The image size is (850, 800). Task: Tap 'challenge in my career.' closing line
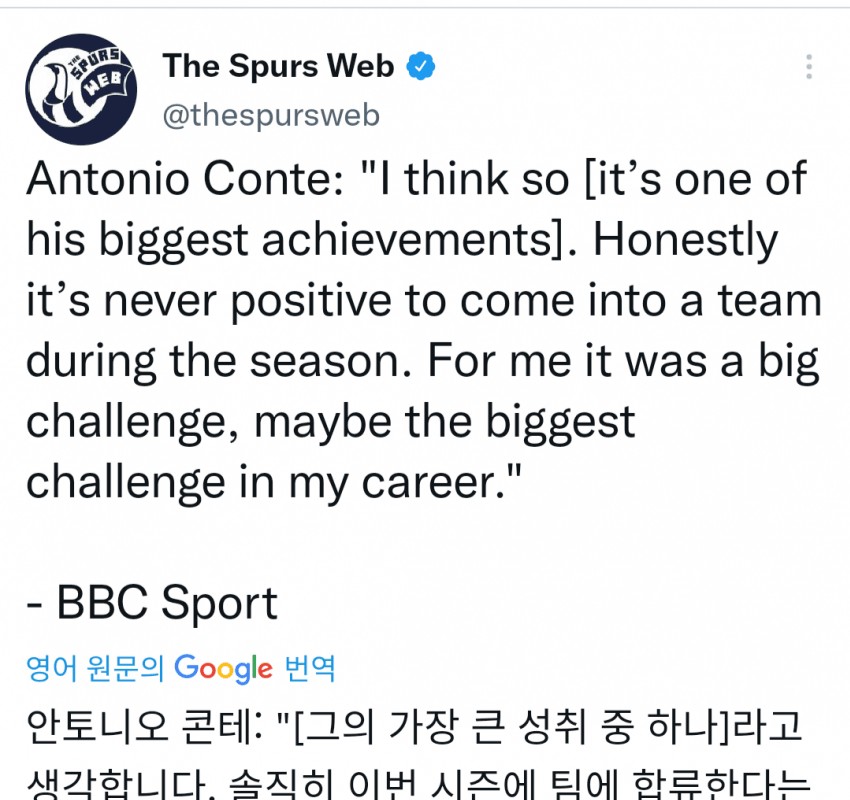pyautogui.click(x=262, y=481)
